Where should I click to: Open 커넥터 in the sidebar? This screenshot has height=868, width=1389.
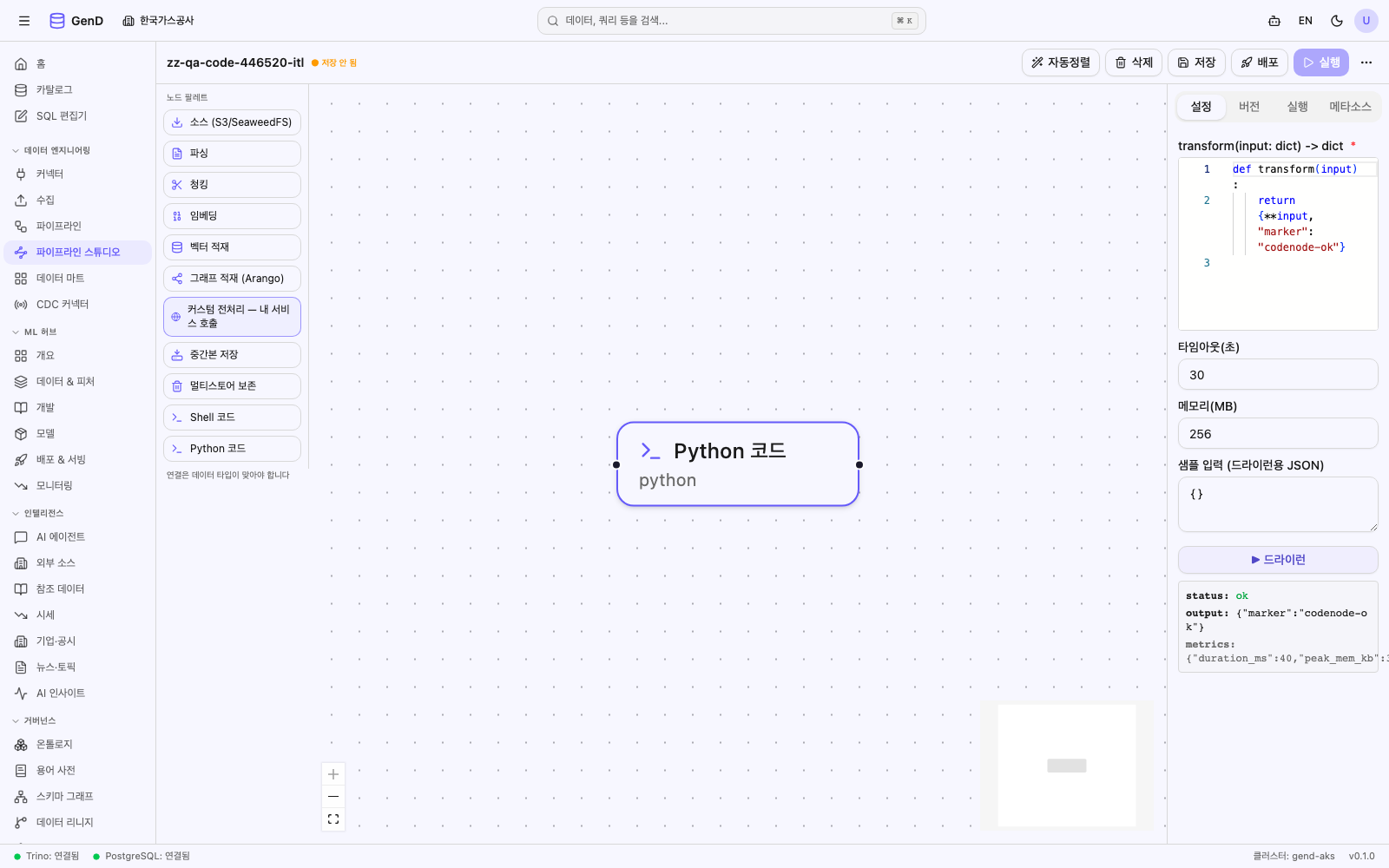tap(78, 174)
